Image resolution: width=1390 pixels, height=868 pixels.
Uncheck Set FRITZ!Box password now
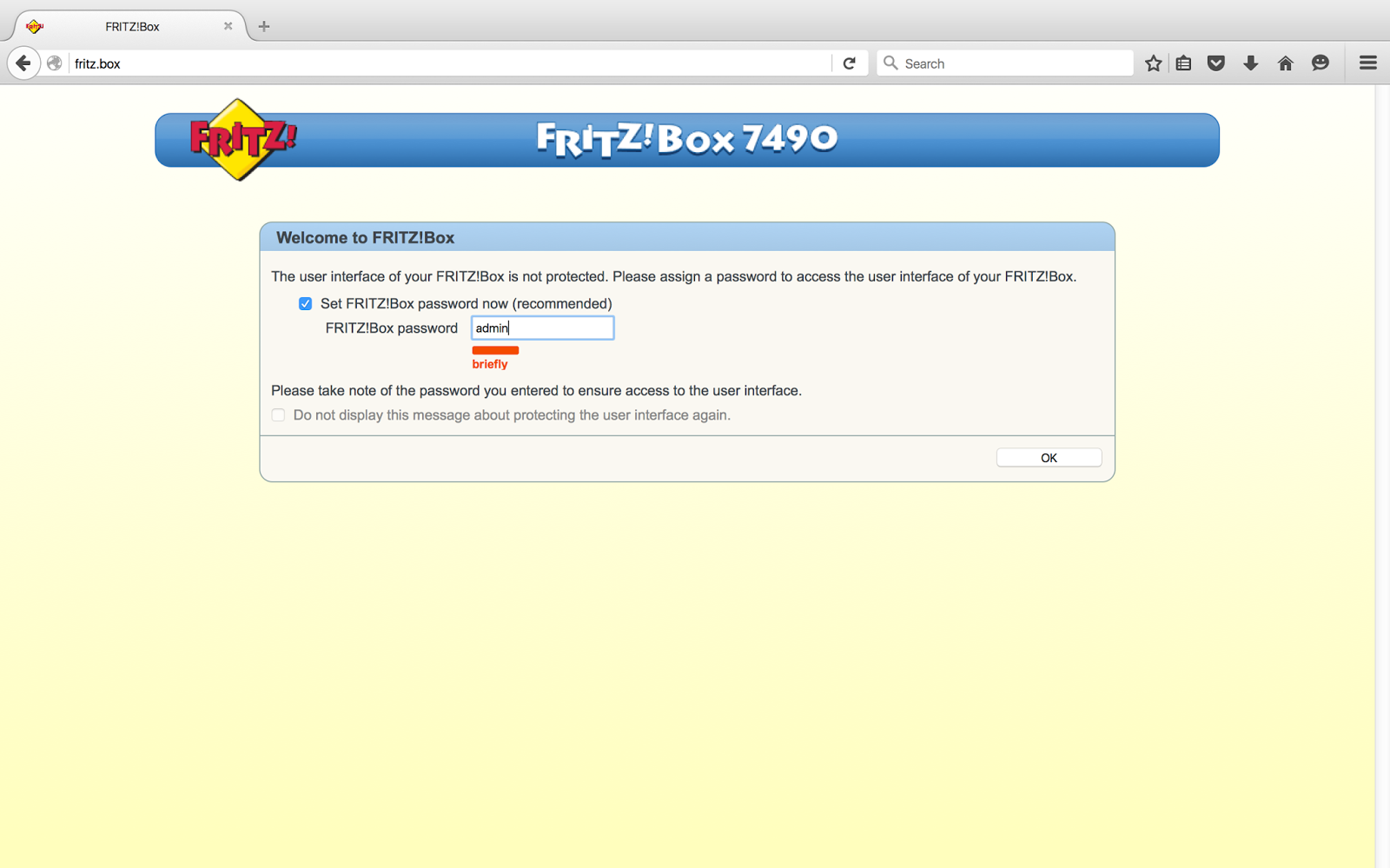305,304
